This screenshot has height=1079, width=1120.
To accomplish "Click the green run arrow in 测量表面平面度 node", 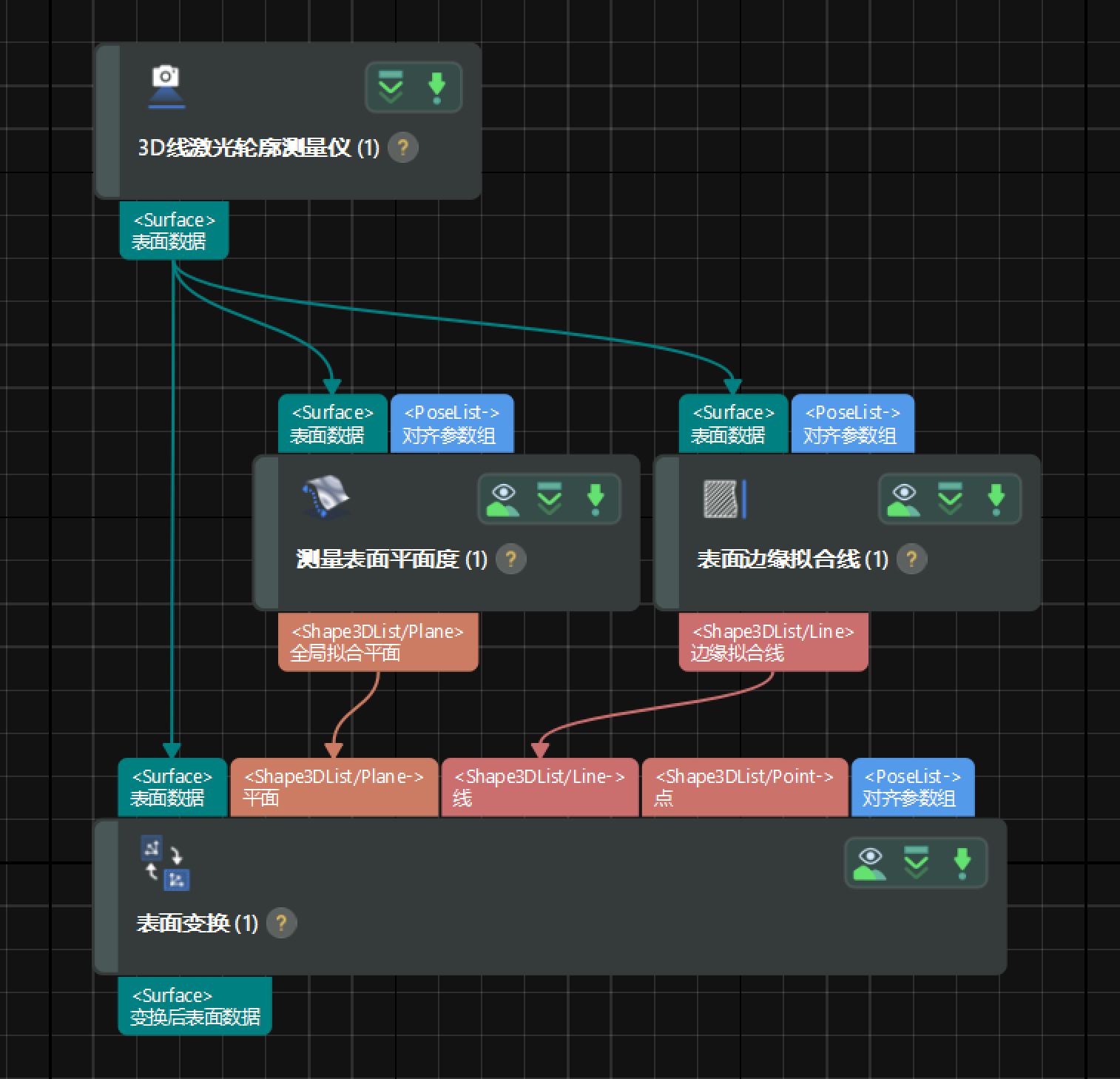I will tap(596, 499).
